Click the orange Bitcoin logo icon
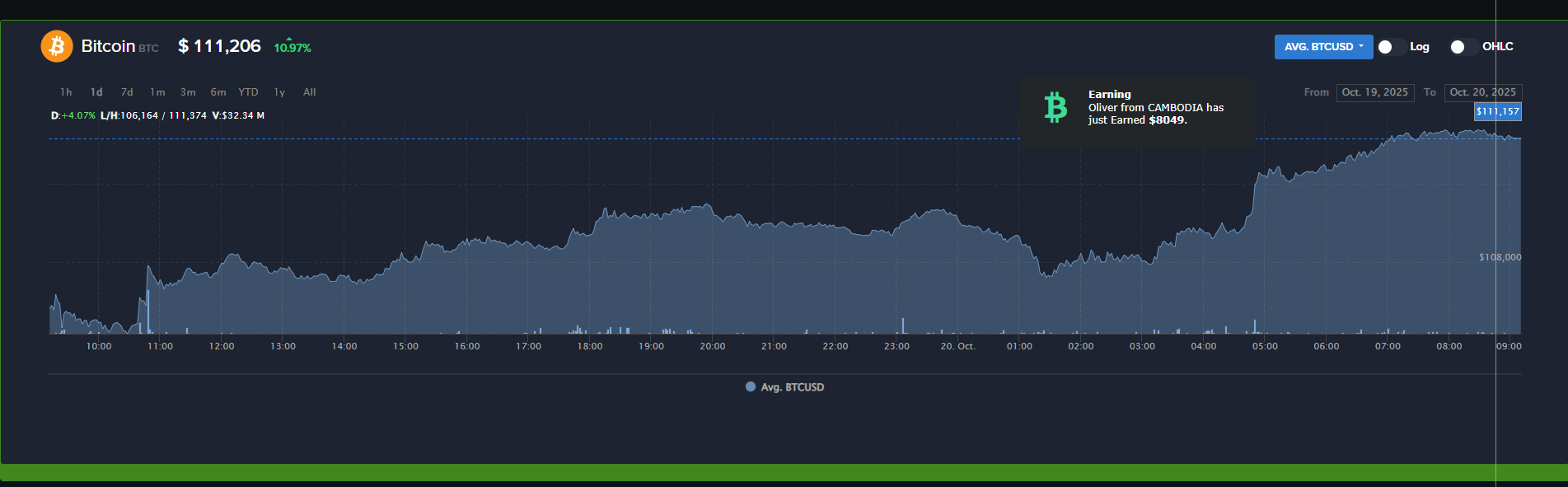 tap(57, 46)
